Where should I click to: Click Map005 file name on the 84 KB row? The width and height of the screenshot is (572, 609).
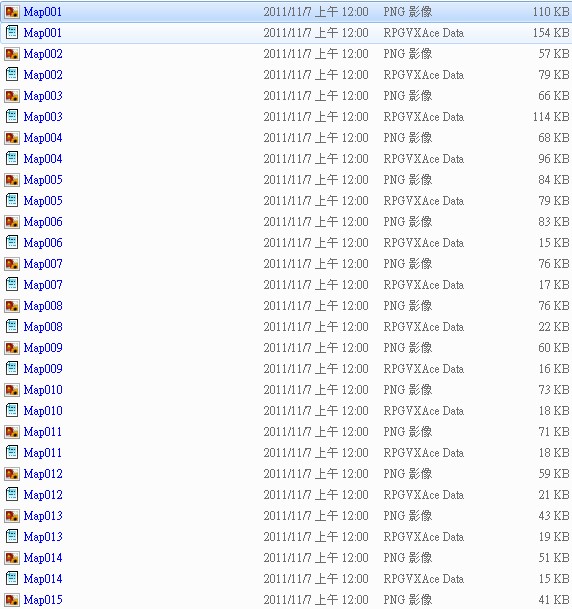point(43,179)
